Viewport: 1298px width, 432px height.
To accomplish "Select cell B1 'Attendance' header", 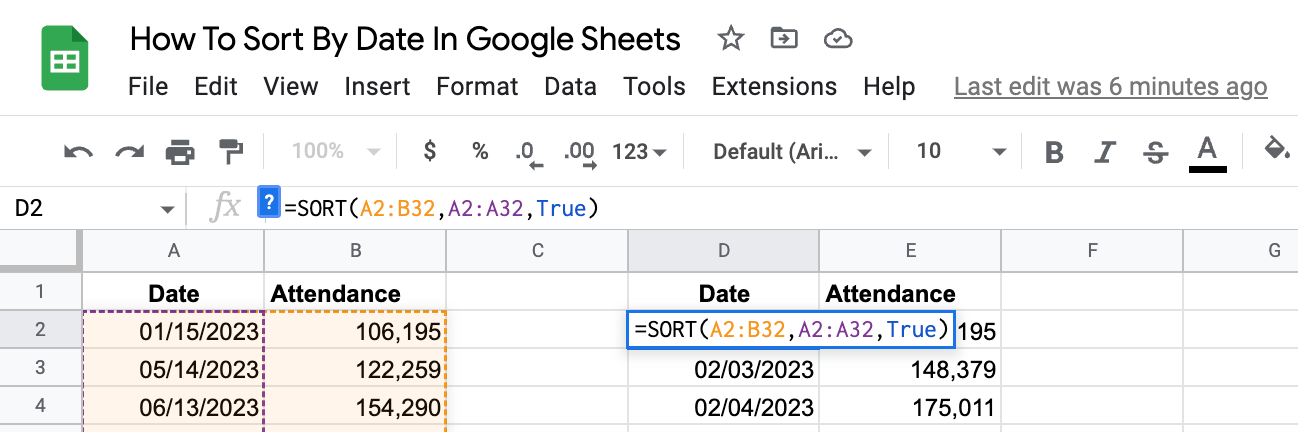I will (355, 293).
